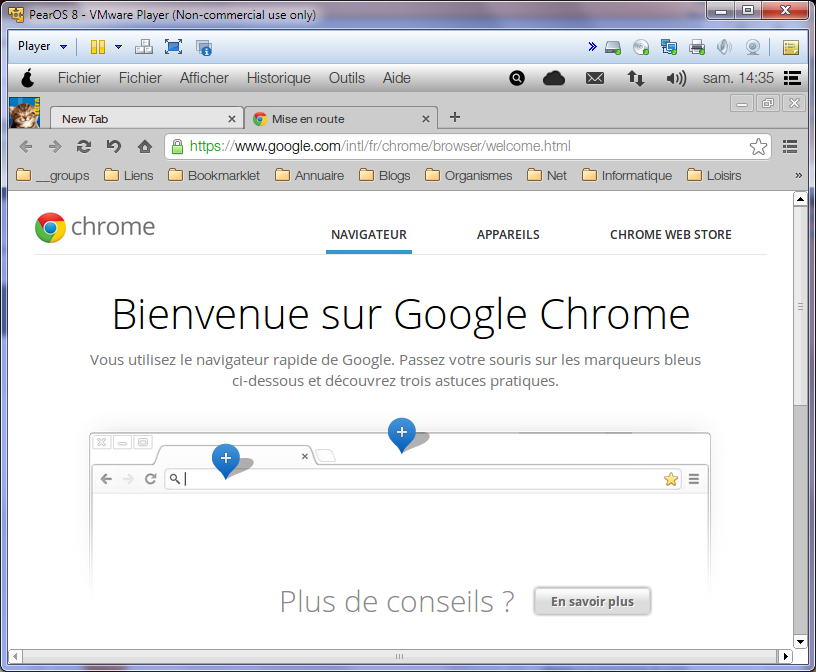Open the Outils menu
The height and width of the screenshot is (672, 816).
pos(347,78)
